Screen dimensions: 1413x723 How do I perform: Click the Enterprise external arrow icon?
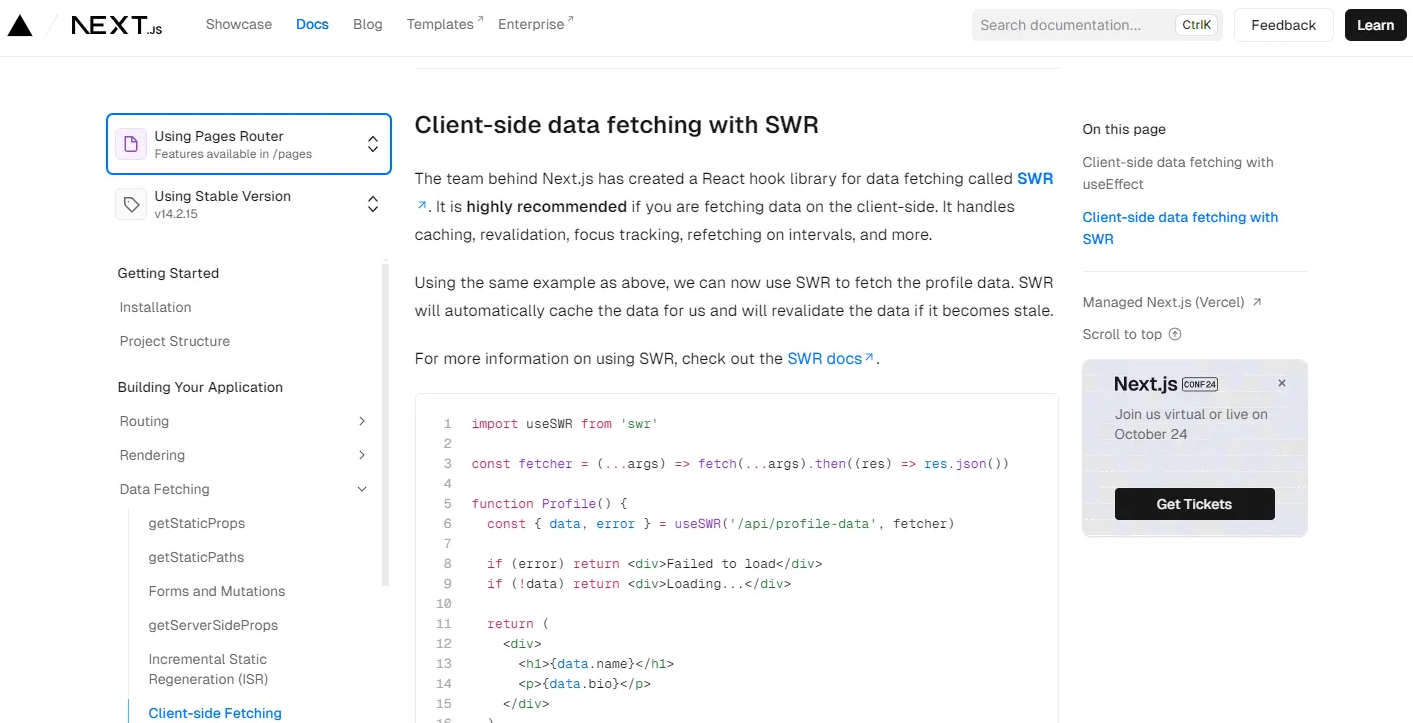point(571,19)
